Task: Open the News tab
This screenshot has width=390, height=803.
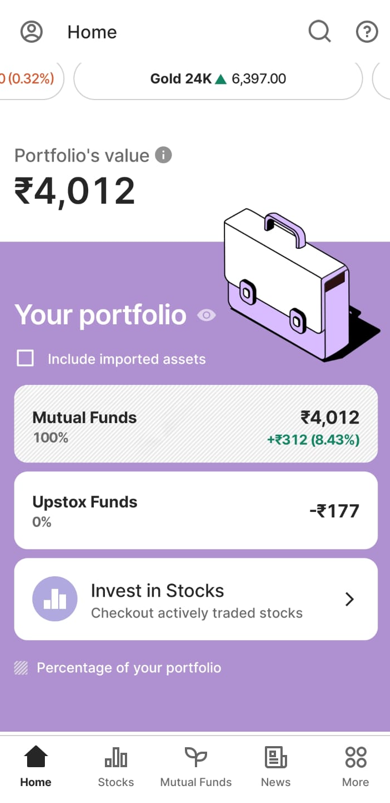Action: tap(275, 767)
